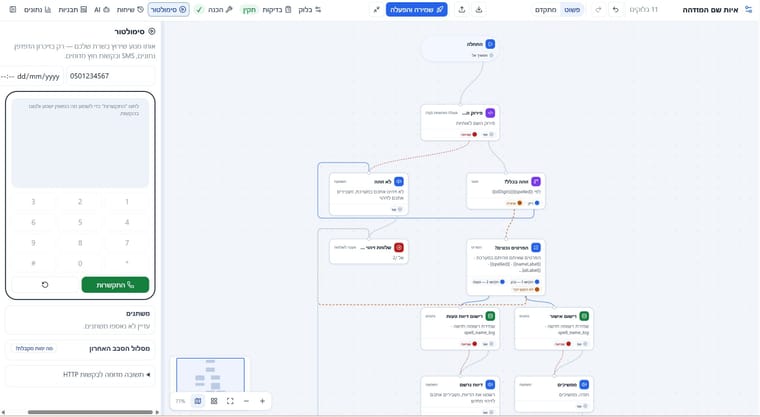Click the תקין status badge
Viewport: 760px width, 417px height.
click(249, 10)
